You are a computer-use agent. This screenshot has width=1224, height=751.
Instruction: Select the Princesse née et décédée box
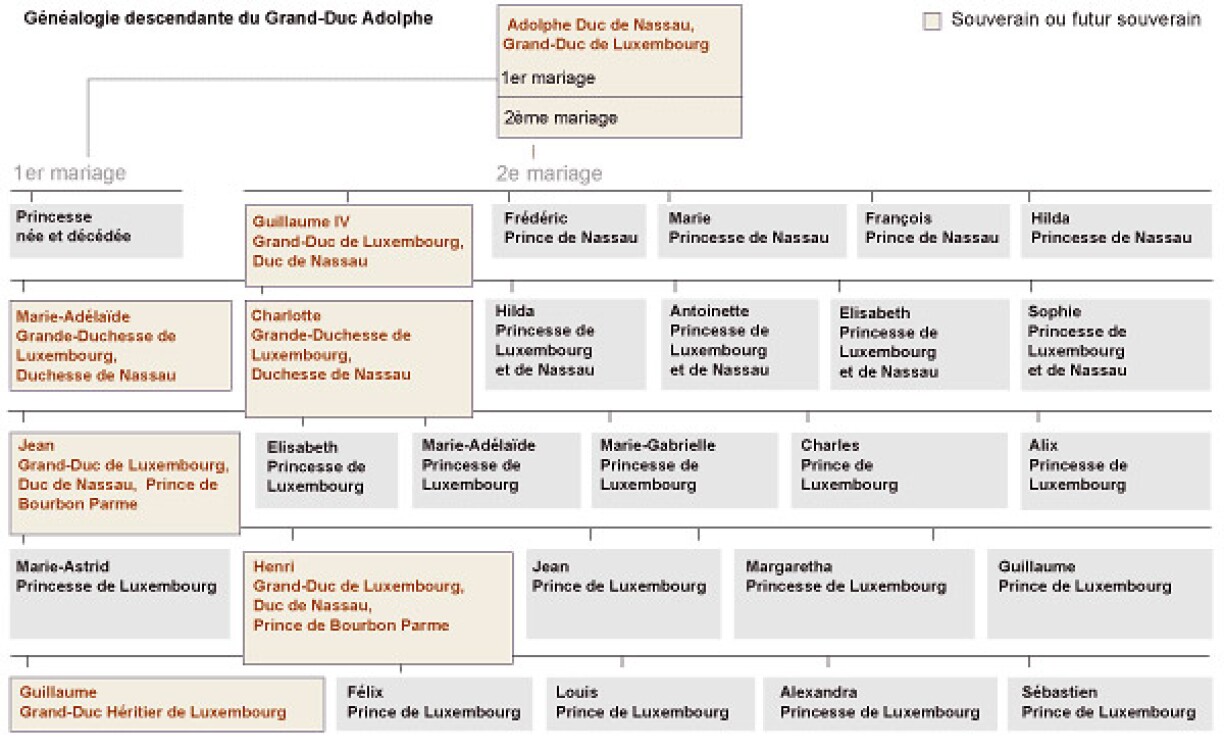pos(97,230)
